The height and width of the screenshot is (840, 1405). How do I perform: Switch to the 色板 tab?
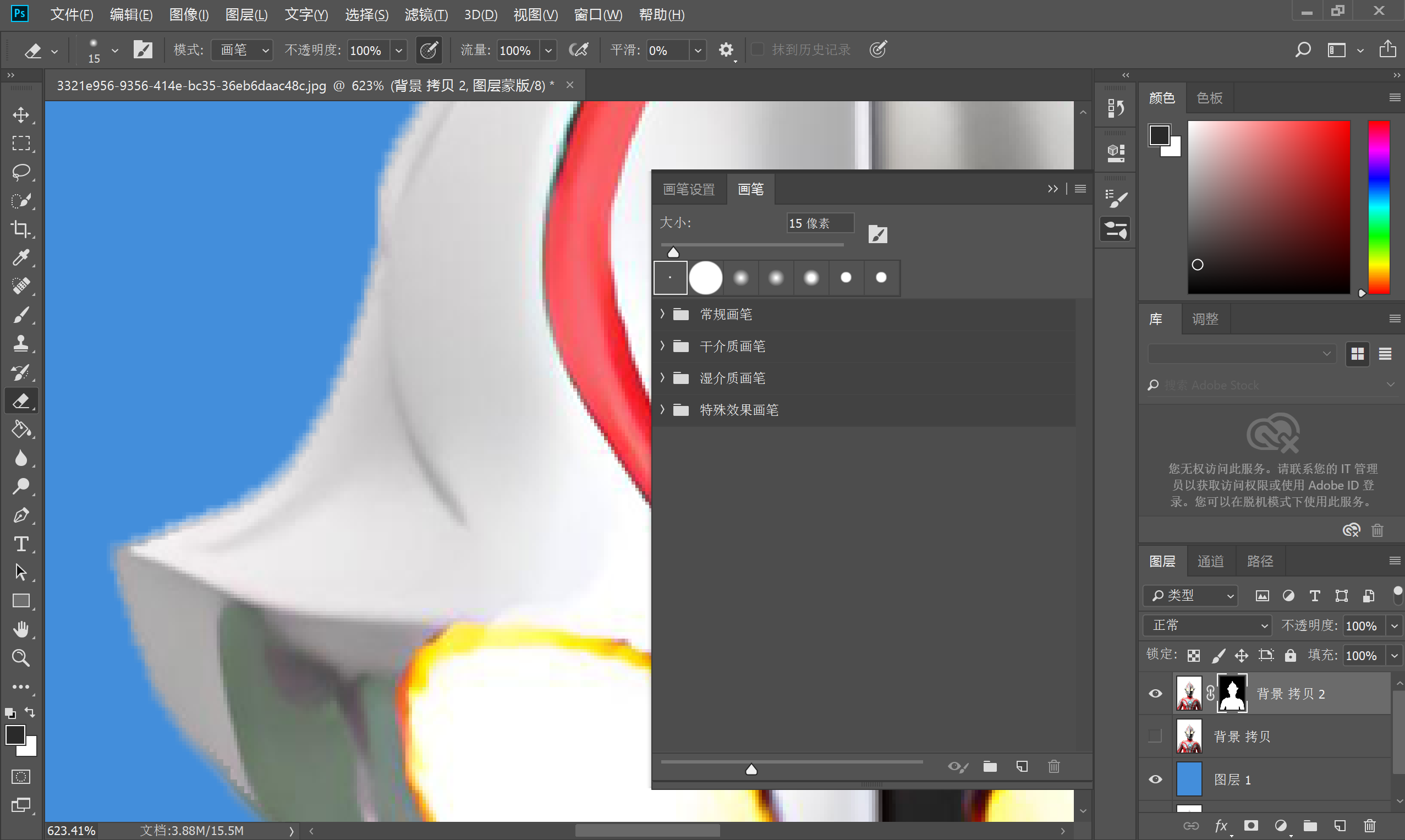pos(1210,98)
